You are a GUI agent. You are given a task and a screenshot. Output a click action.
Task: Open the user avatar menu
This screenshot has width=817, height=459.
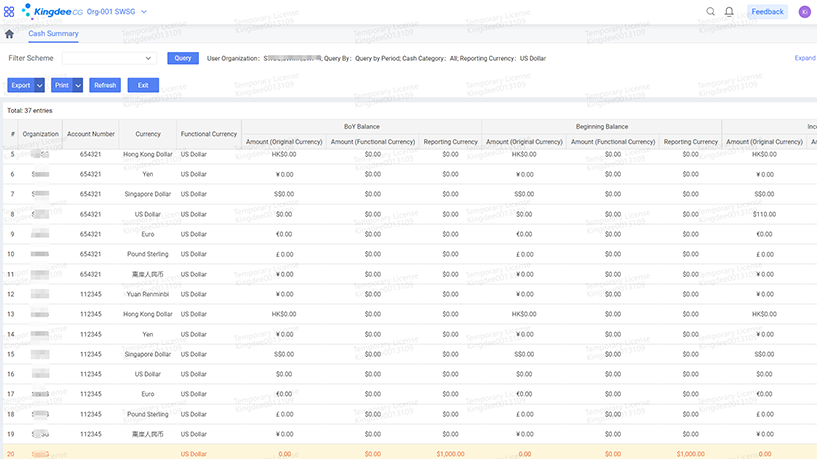point(804,12)
